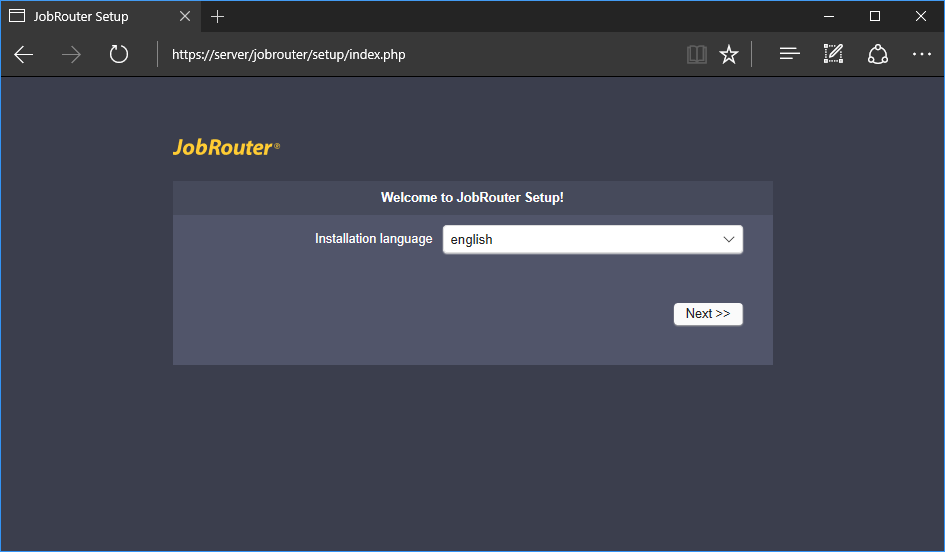The width and height of the screenshot is (945, 552).
Task: Maximize the browser window
Action: pyautogui.click(x=875, y=16)
